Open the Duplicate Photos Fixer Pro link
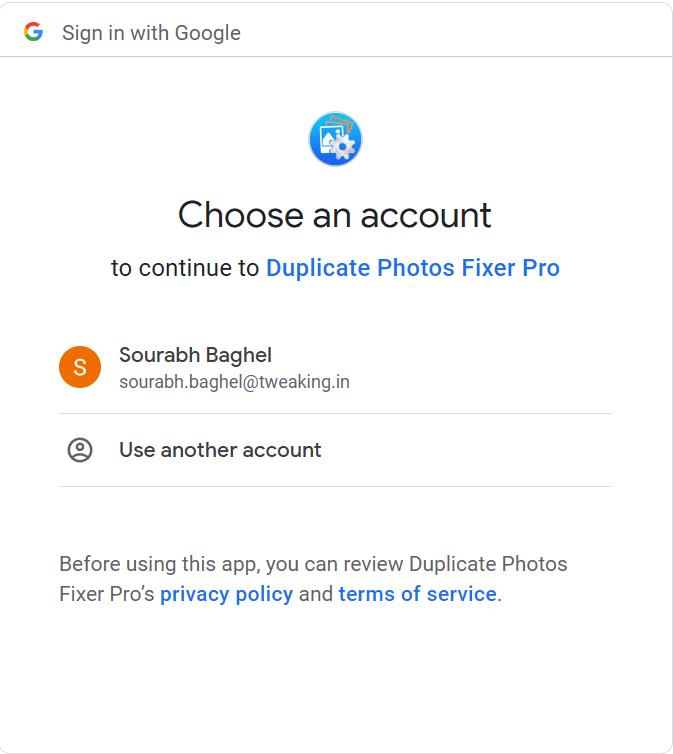This screenshot has width=673, height=754. [x=412, y=268]
